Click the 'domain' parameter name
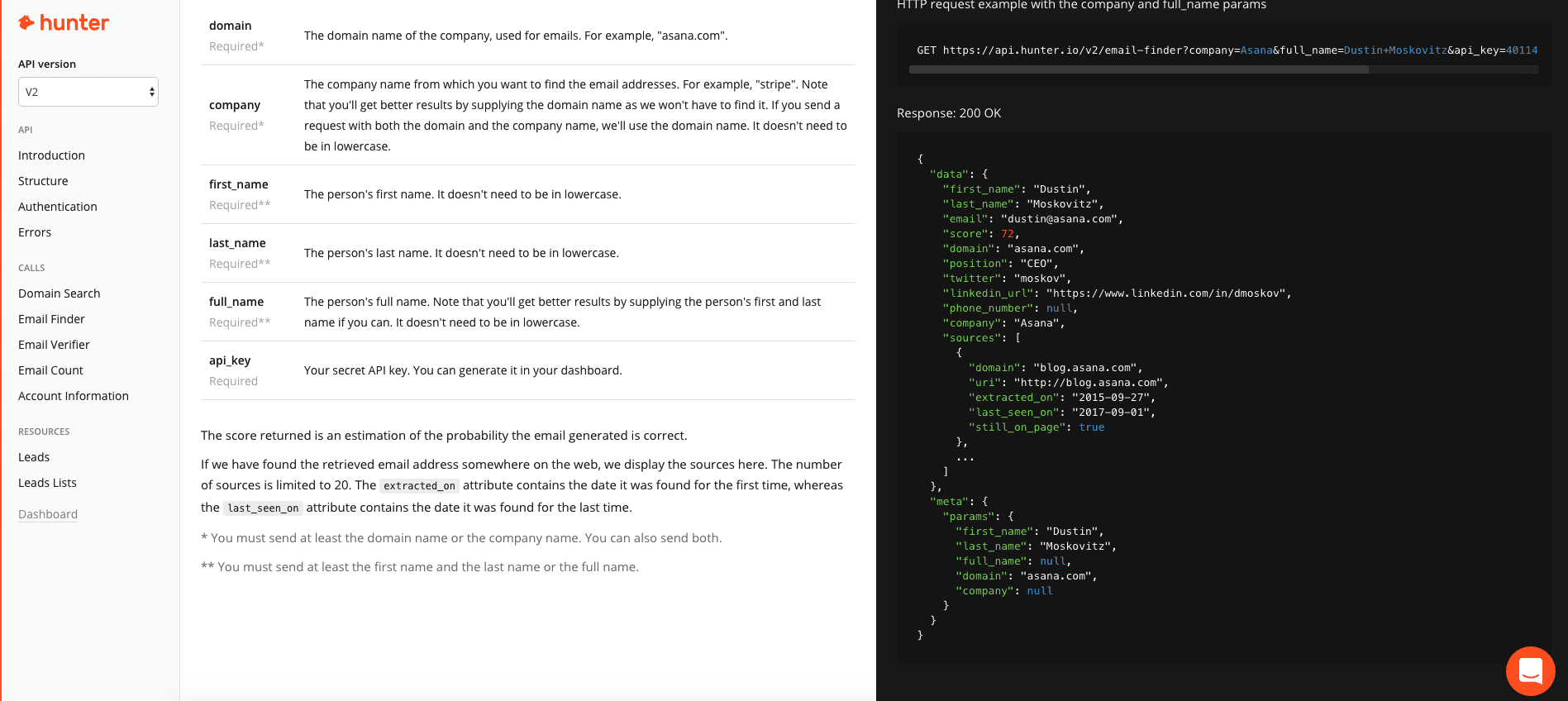 pos(231,26)
